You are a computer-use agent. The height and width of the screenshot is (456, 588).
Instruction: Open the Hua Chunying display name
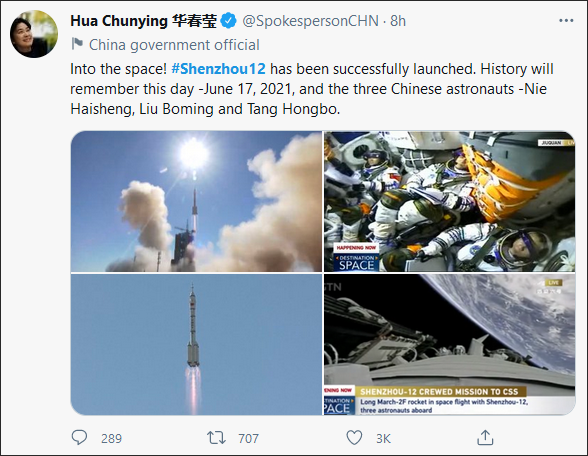click(x=144, y=21)
